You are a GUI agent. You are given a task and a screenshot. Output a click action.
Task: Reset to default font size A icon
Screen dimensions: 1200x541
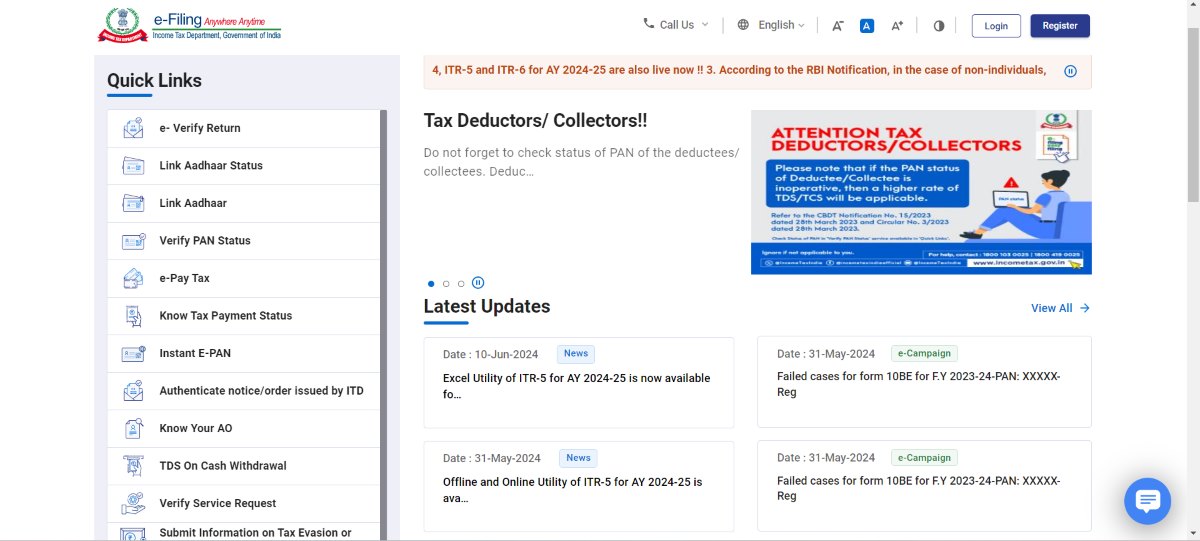867,26
